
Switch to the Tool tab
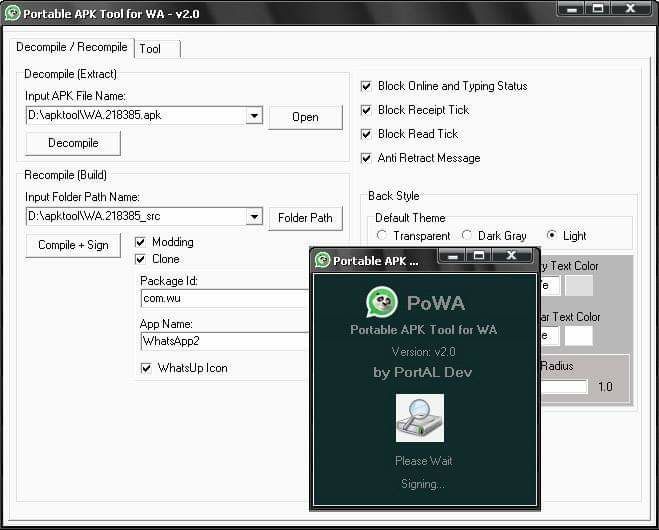pyautogui.click(x=158, y=49)
